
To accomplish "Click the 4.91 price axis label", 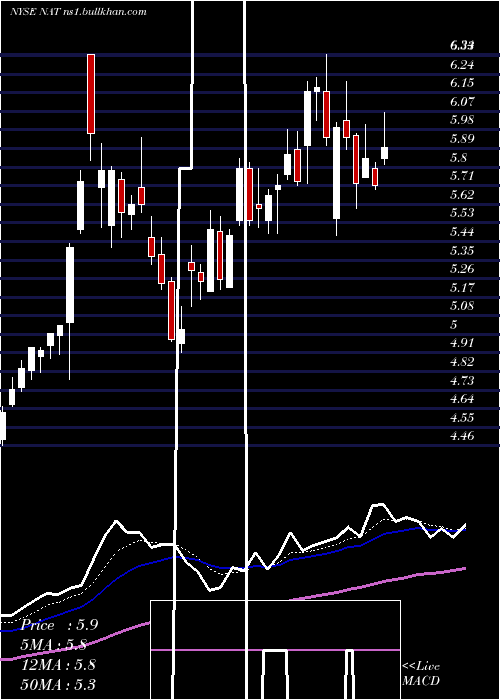I will [x=462, y=343].
